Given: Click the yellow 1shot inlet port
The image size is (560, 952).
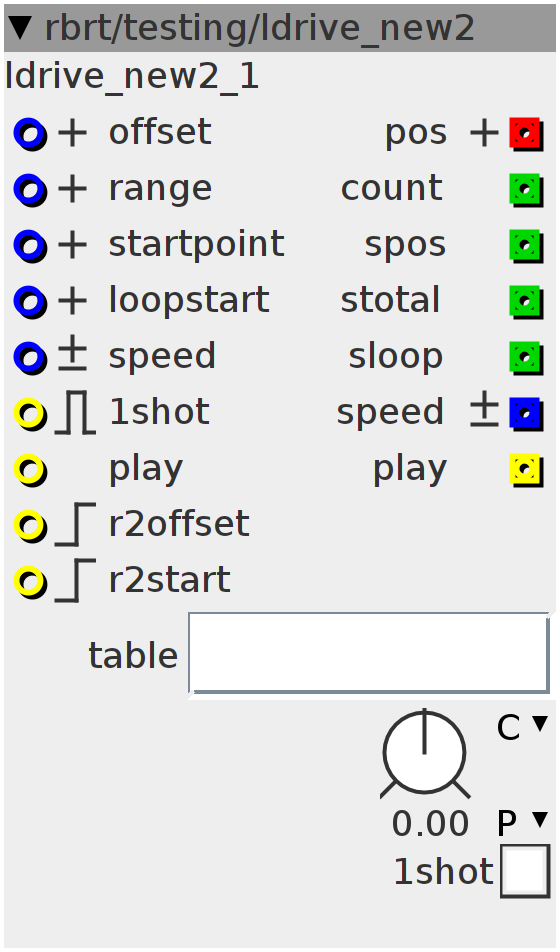Looking at the screenshot, I should coord(30,413).
